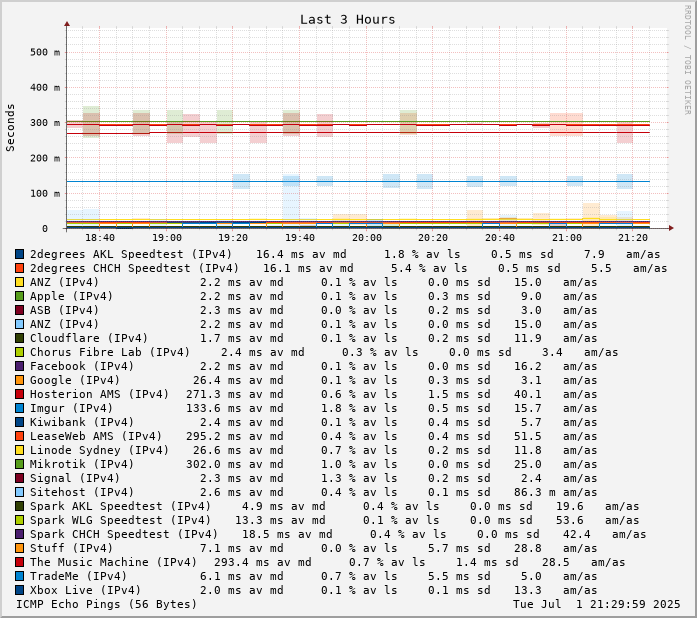697x618 pixels.
Task: Click the Apple (IPv4) green legend swatch
Action: coord(19,296)
